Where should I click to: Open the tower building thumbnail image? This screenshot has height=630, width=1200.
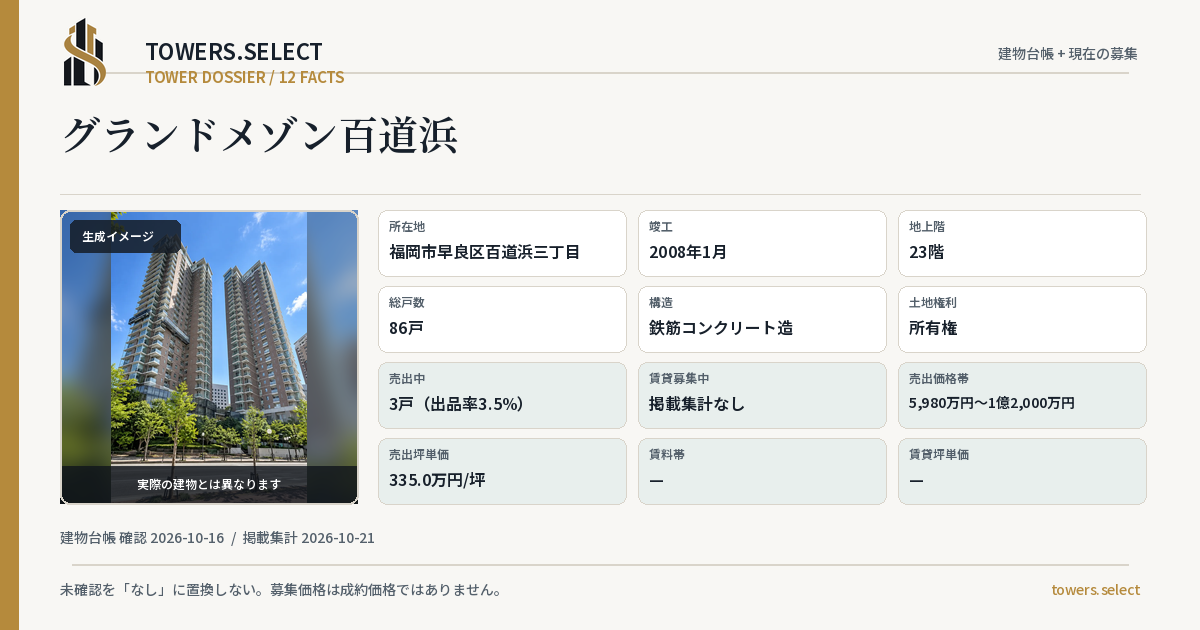[x=209, y=357]
